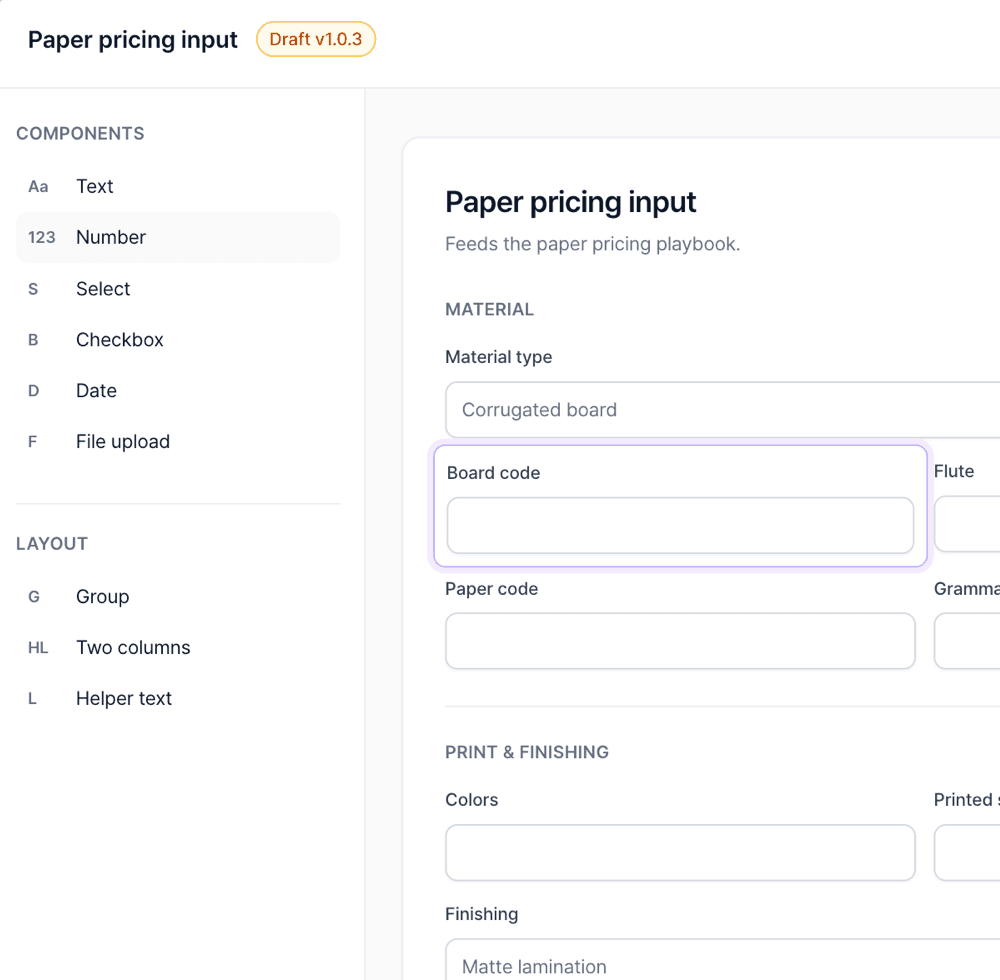1000x980 pixels.
Task: Pick the File upload component label
Action: coord(123,442)
